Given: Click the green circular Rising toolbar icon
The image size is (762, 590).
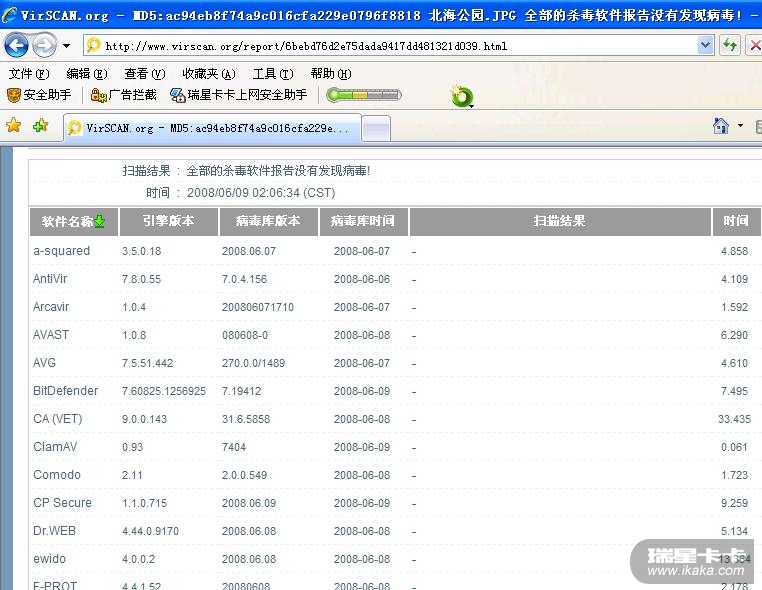Looking at the screenshot, I should (x=461, y=96).
